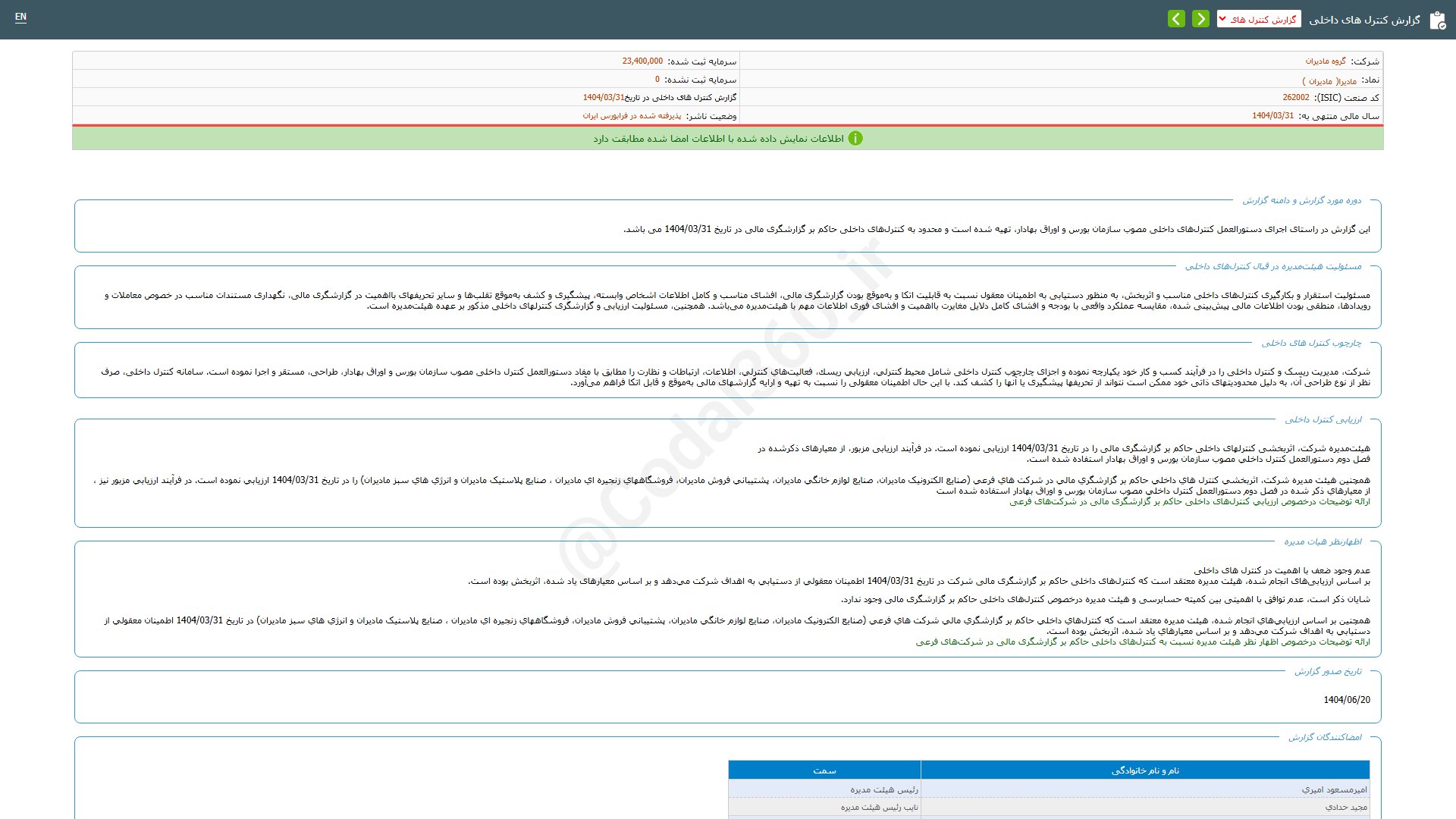Open the گزارش کنترل های report dropdown
The image size is (1456, 819).
pyautogui.click(x=1259, y=19)
